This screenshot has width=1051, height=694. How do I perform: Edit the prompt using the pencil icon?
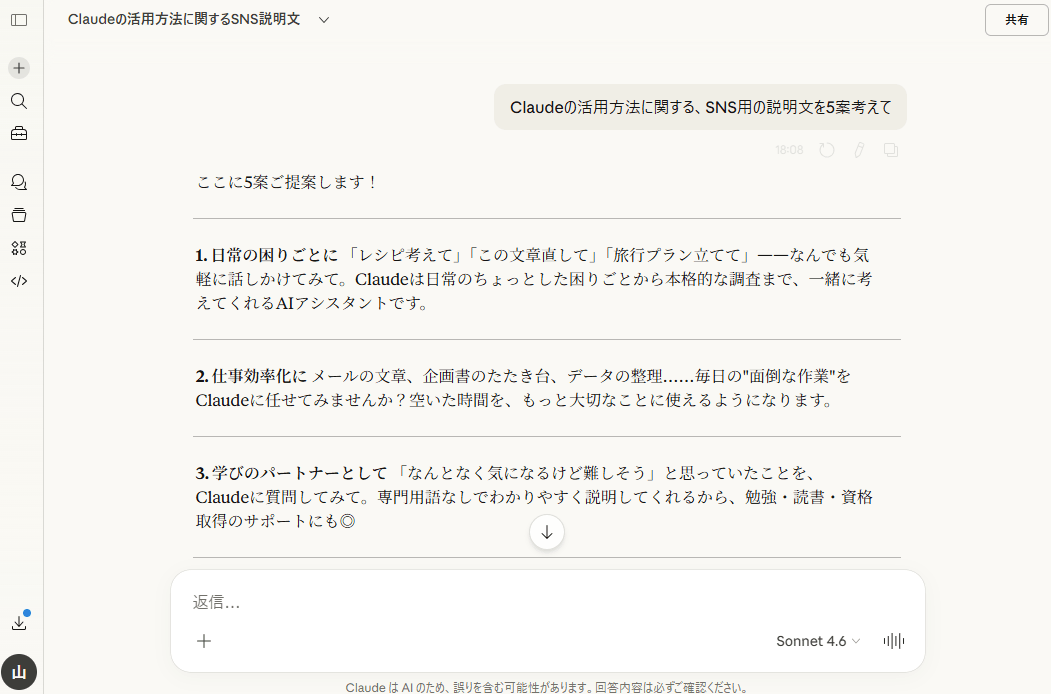click(859, 149)
